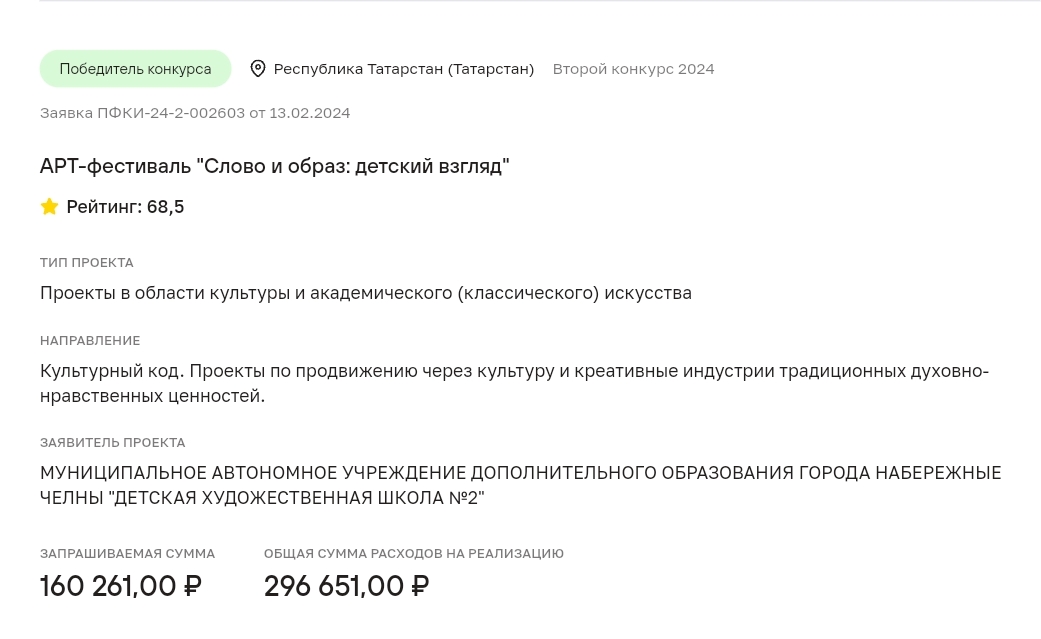The image size is (1041, 639).
Task: Click the "ТИП ПРОЕКТА" heading
Action: [x=86, y=262]
